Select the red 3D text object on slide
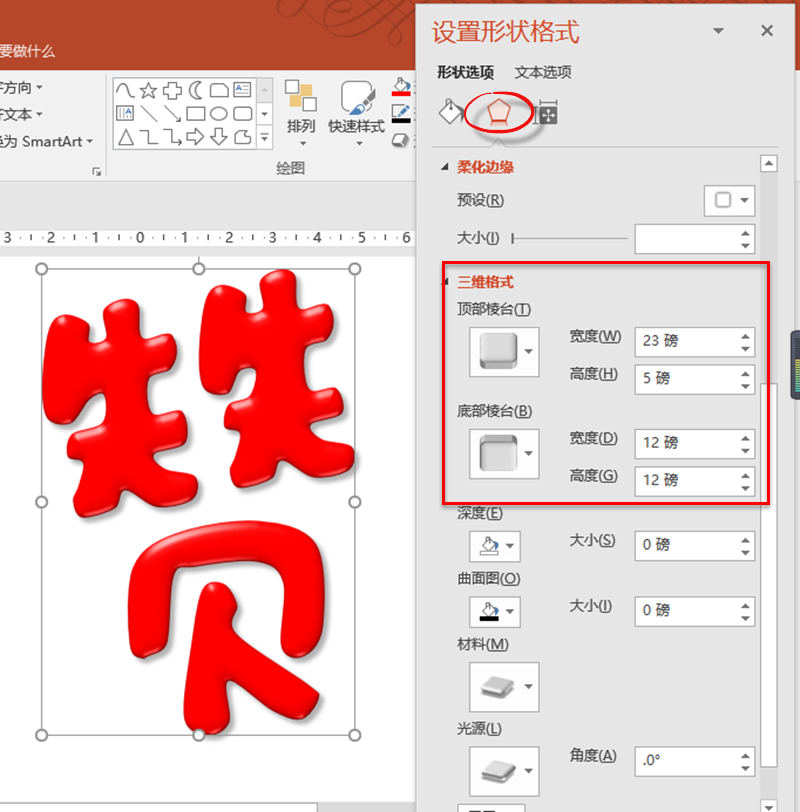Image resolution: width=800 pixels, height=812 pixels. [x=198, y=501]
